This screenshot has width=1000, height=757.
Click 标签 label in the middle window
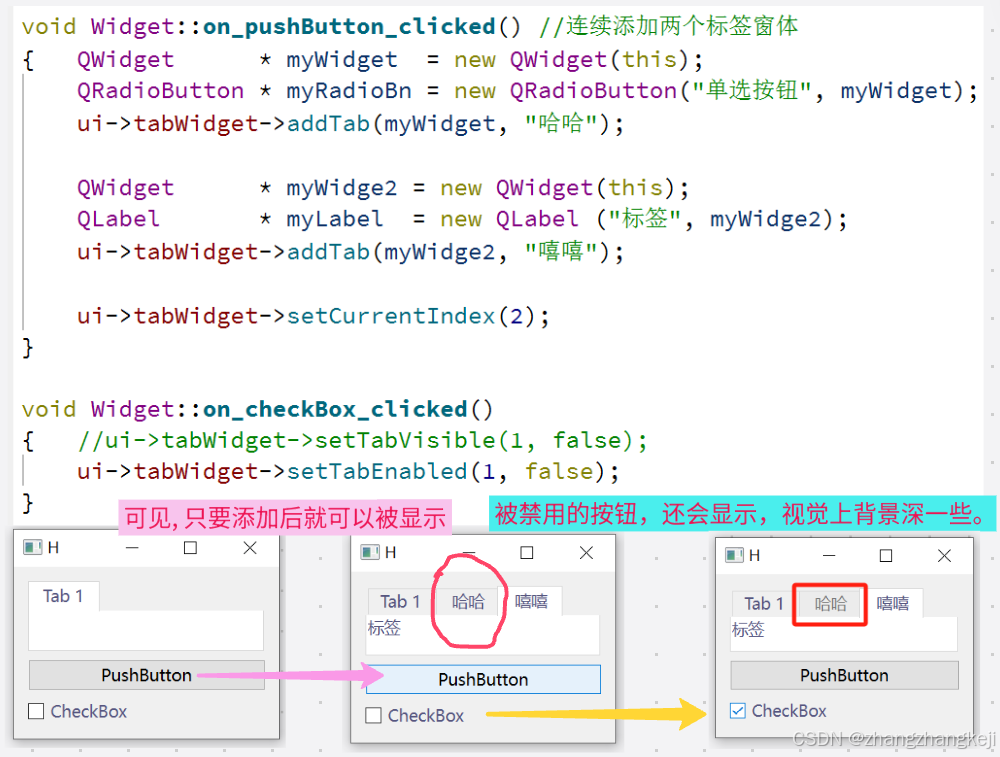coord(384,628)
